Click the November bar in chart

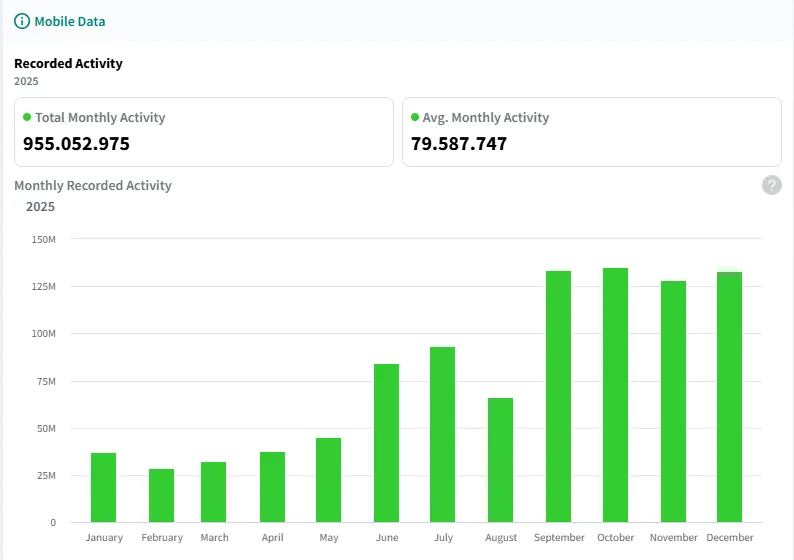673,401
